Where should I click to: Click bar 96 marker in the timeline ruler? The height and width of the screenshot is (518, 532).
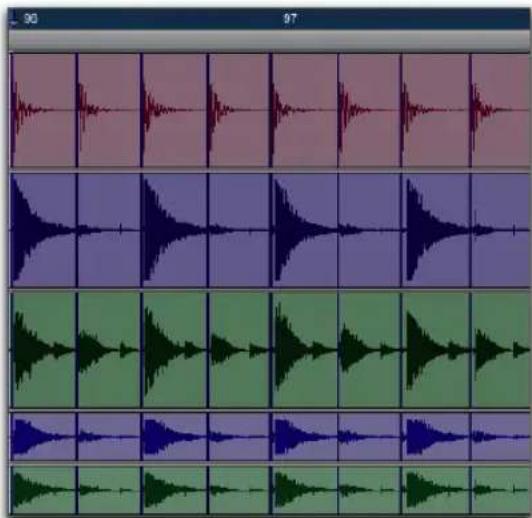pos(31,19)
